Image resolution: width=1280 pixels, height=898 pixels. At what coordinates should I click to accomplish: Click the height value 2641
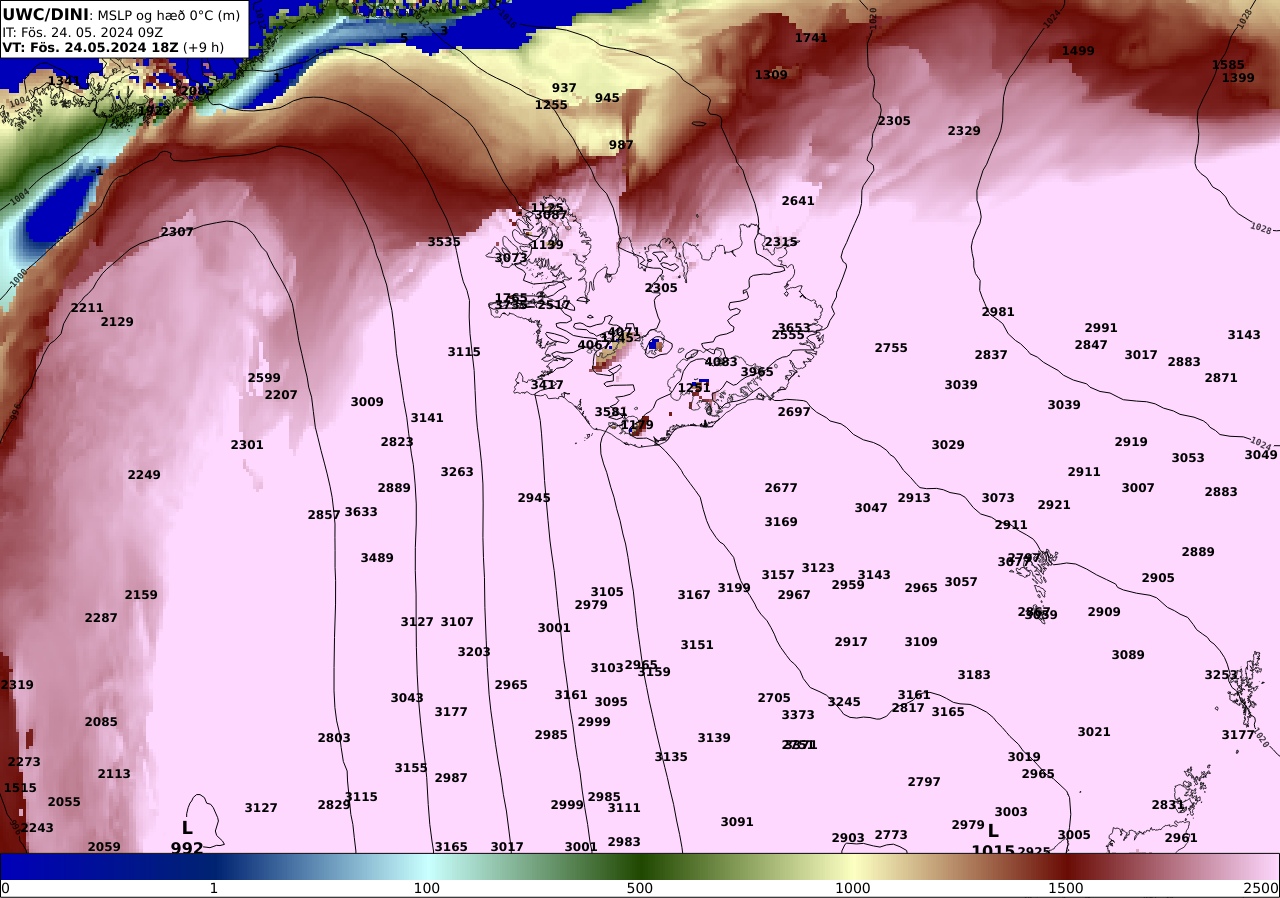798,201
